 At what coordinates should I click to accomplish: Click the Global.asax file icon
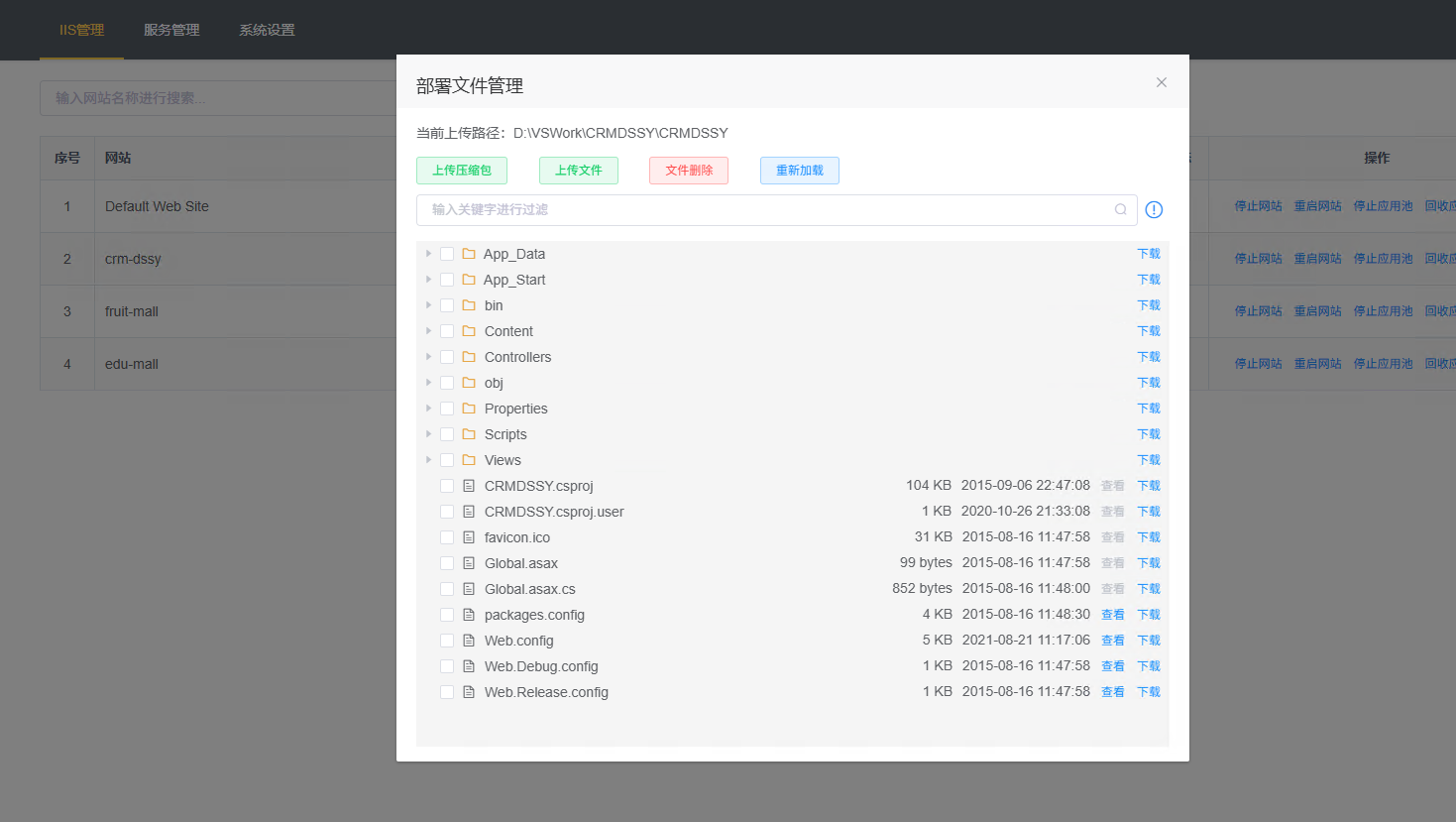469,563
